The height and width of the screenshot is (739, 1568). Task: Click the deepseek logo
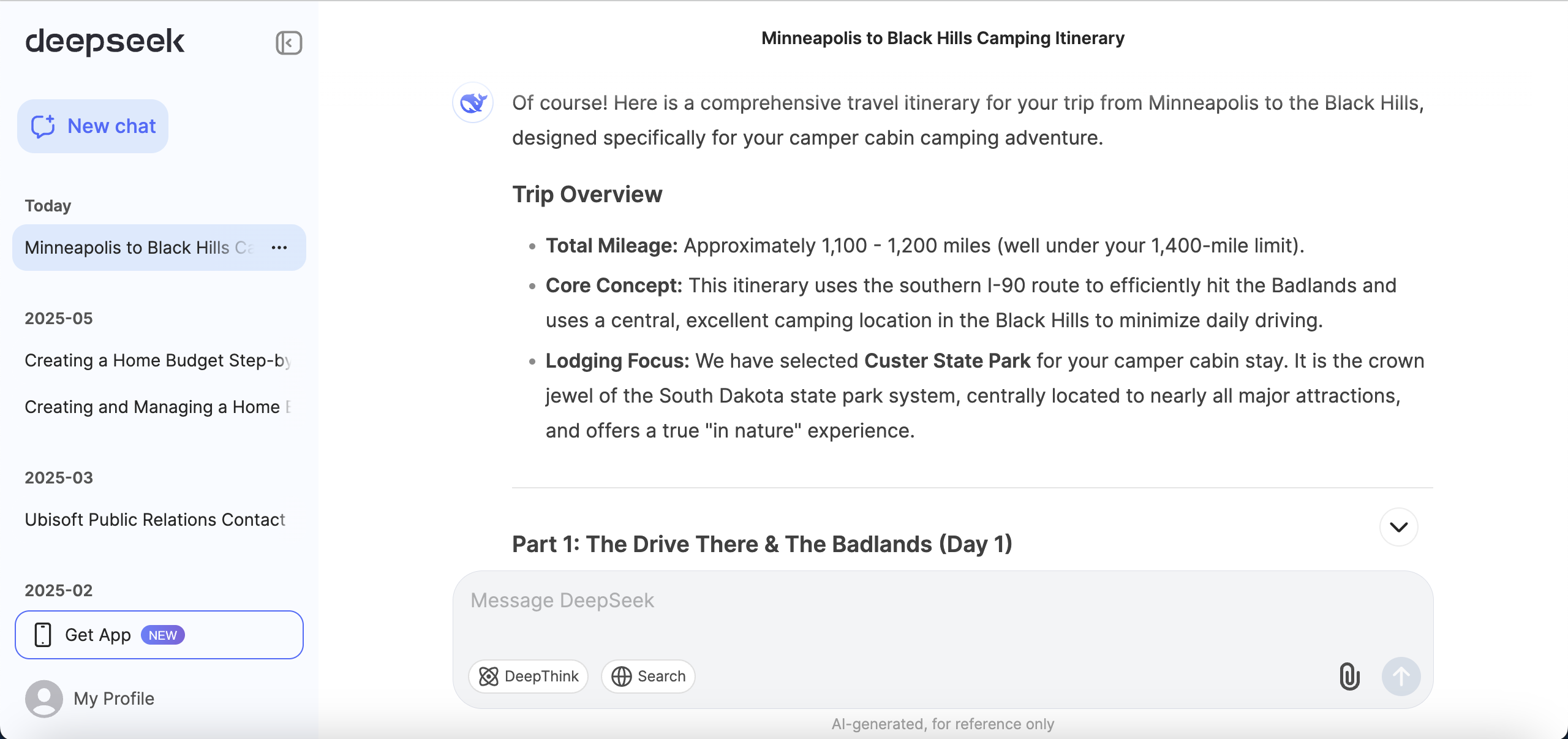[105, 42]
